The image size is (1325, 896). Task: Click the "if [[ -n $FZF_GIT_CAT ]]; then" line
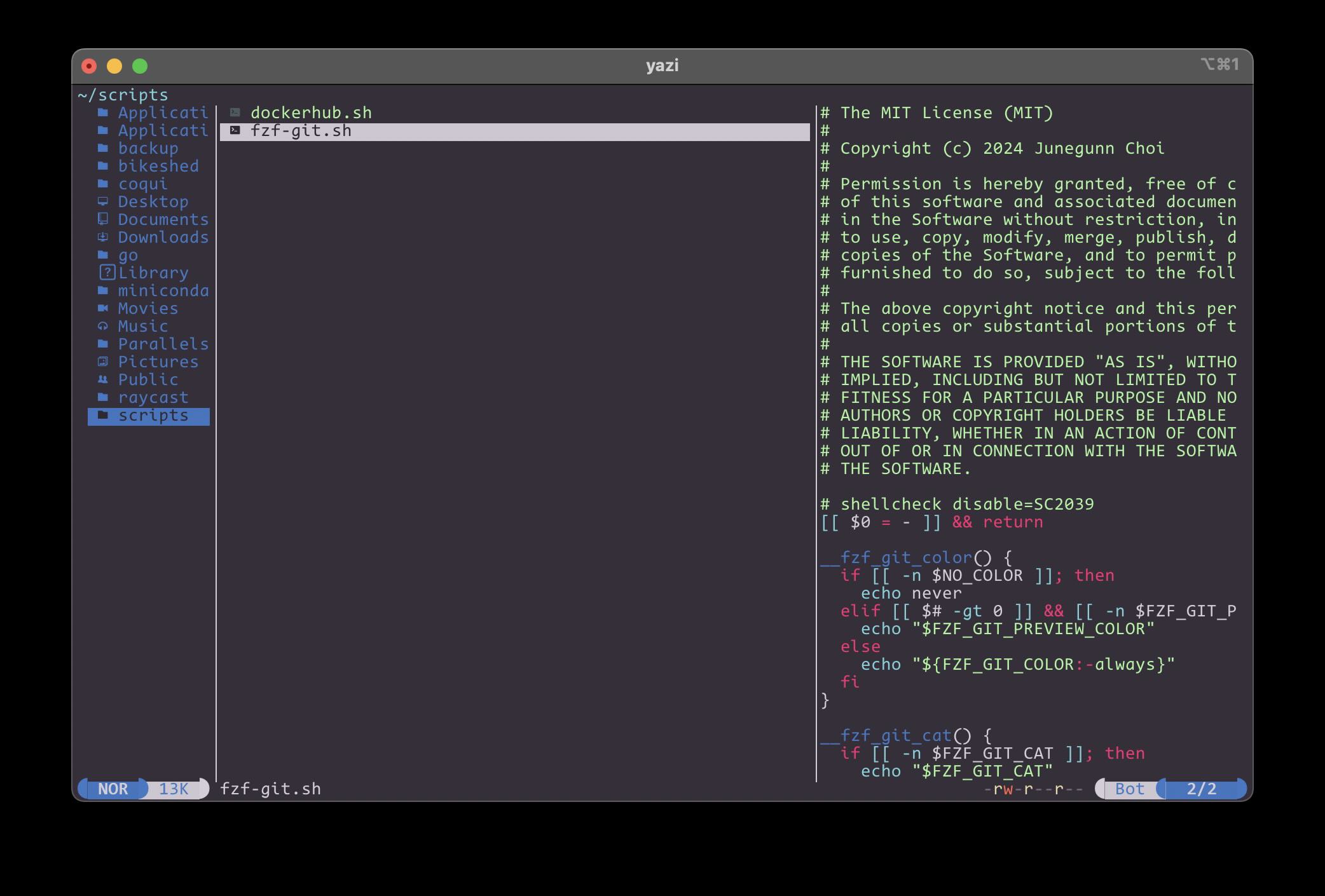point(992,754)
